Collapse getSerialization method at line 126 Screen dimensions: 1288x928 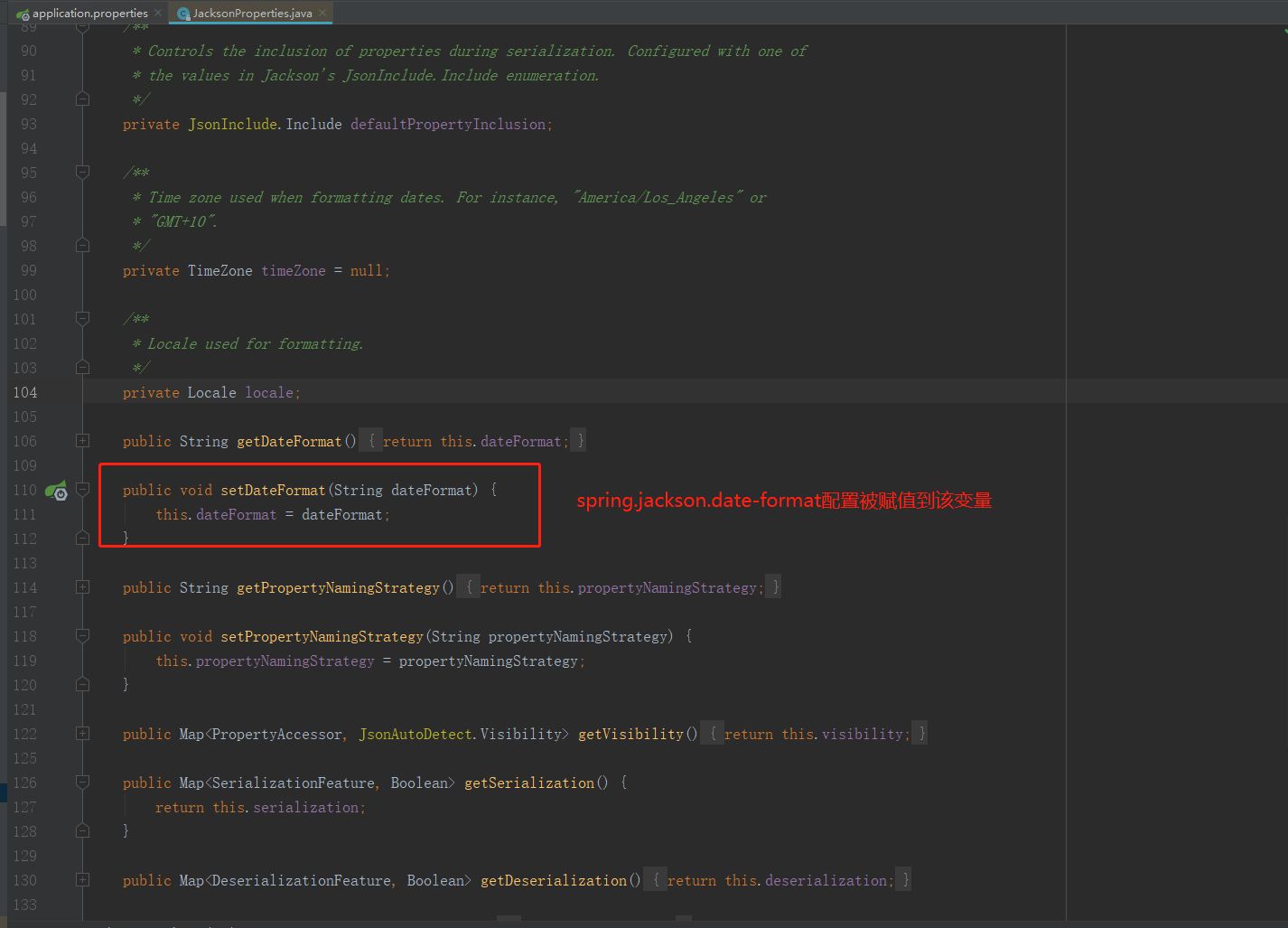point(82,783)
